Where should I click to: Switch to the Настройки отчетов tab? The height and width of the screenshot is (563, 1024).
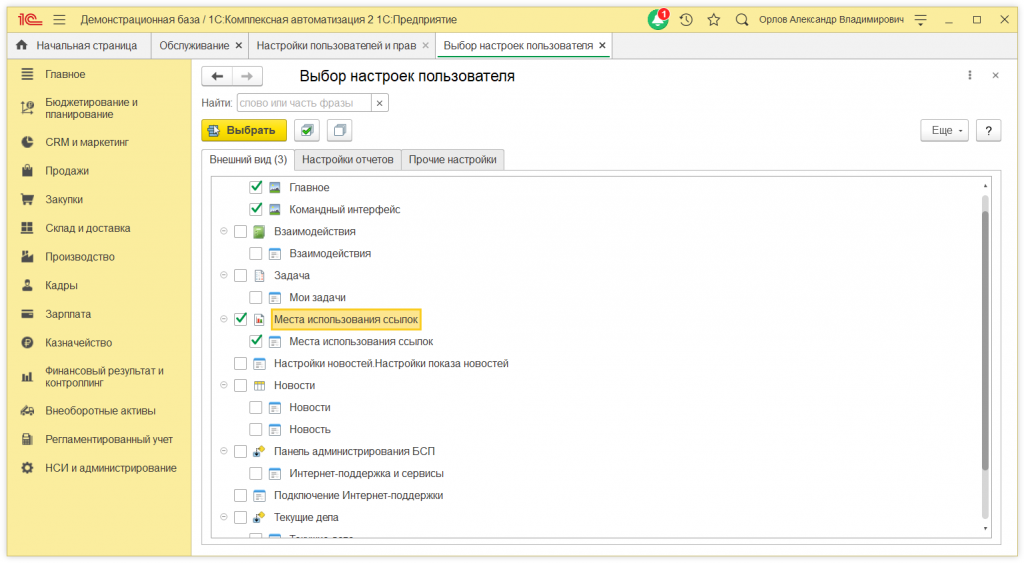pos(348,160)
